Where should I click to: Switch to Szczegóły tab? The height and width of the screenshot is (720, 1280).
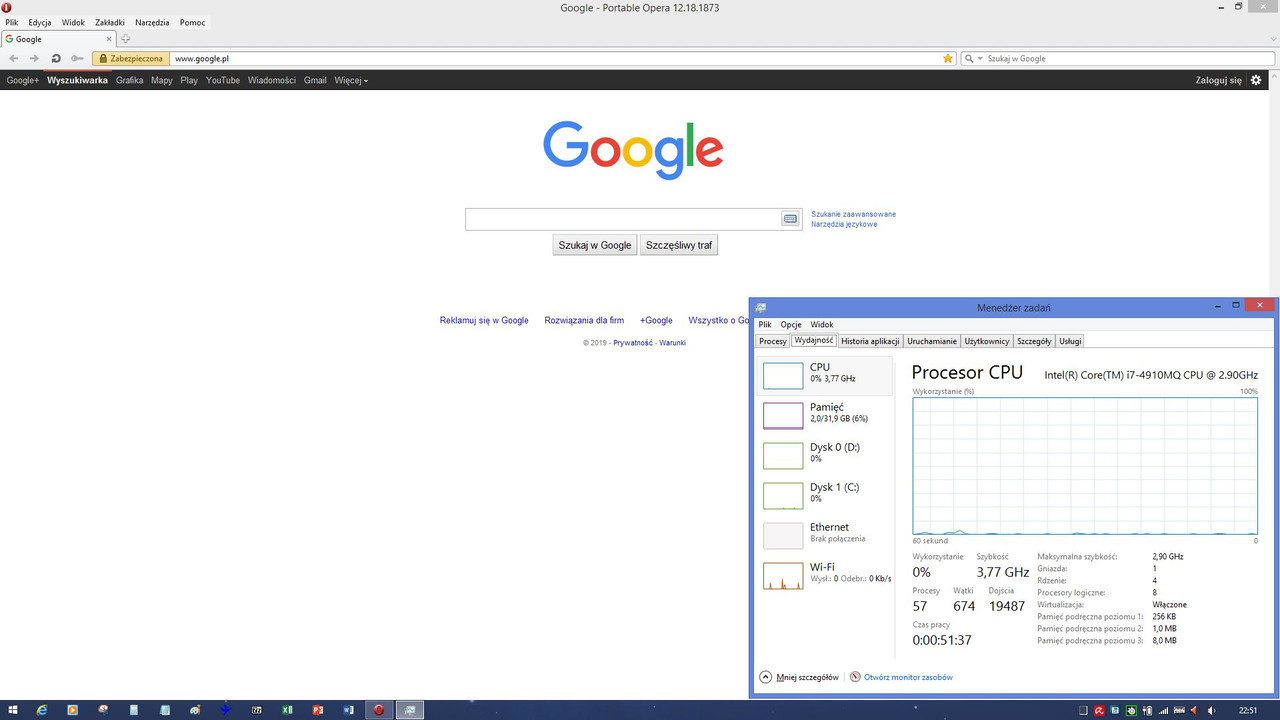point(1034,341)
